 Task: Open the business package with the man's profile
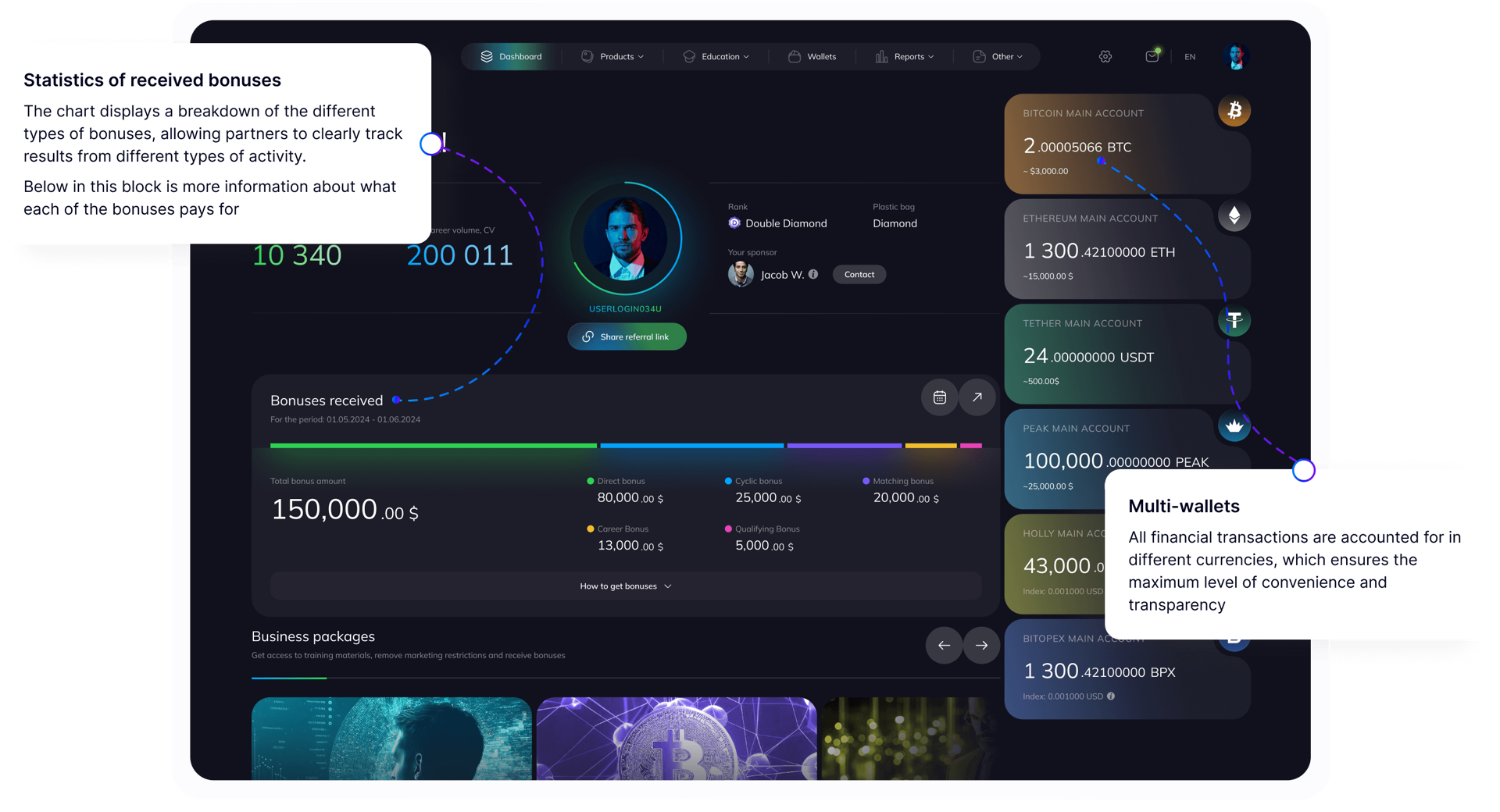pos(391,739)
